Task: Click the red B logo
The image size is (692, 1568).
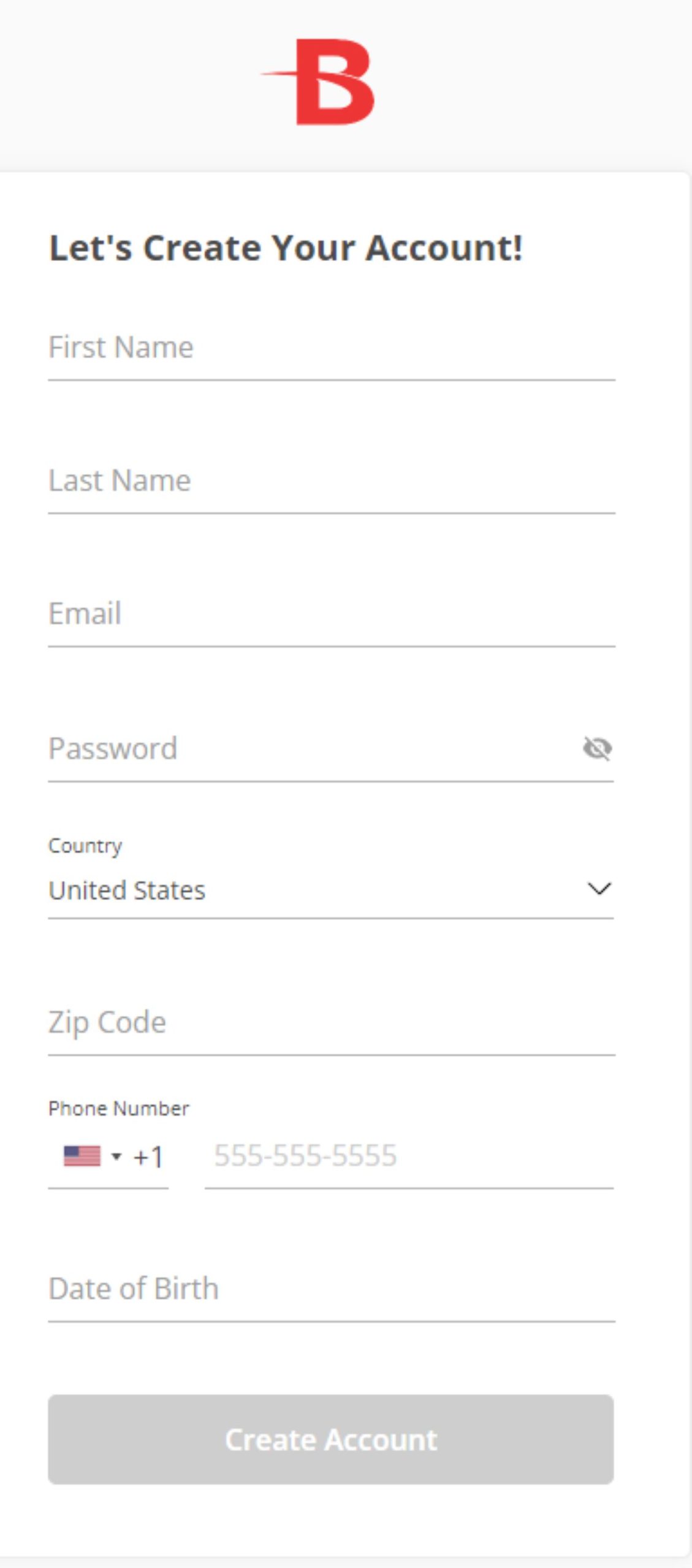Action: [325, 82]
